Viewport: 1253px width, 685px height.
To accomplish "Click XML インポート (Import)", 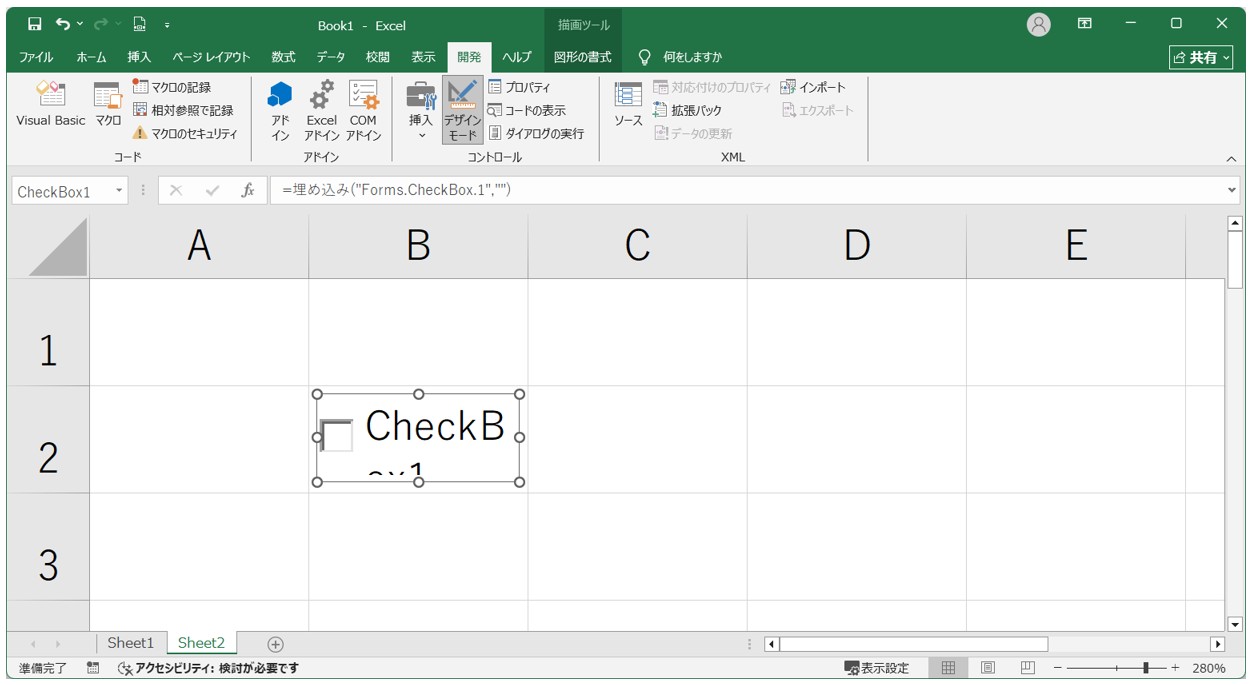I will point(813,87).
